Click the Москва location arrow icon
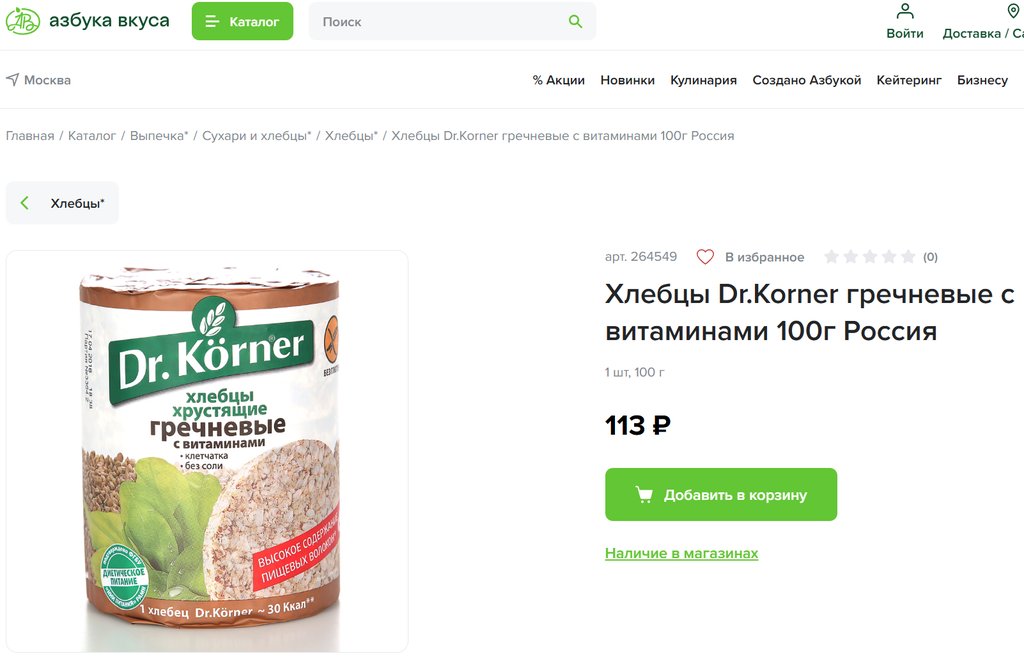 tap(12, 79)
